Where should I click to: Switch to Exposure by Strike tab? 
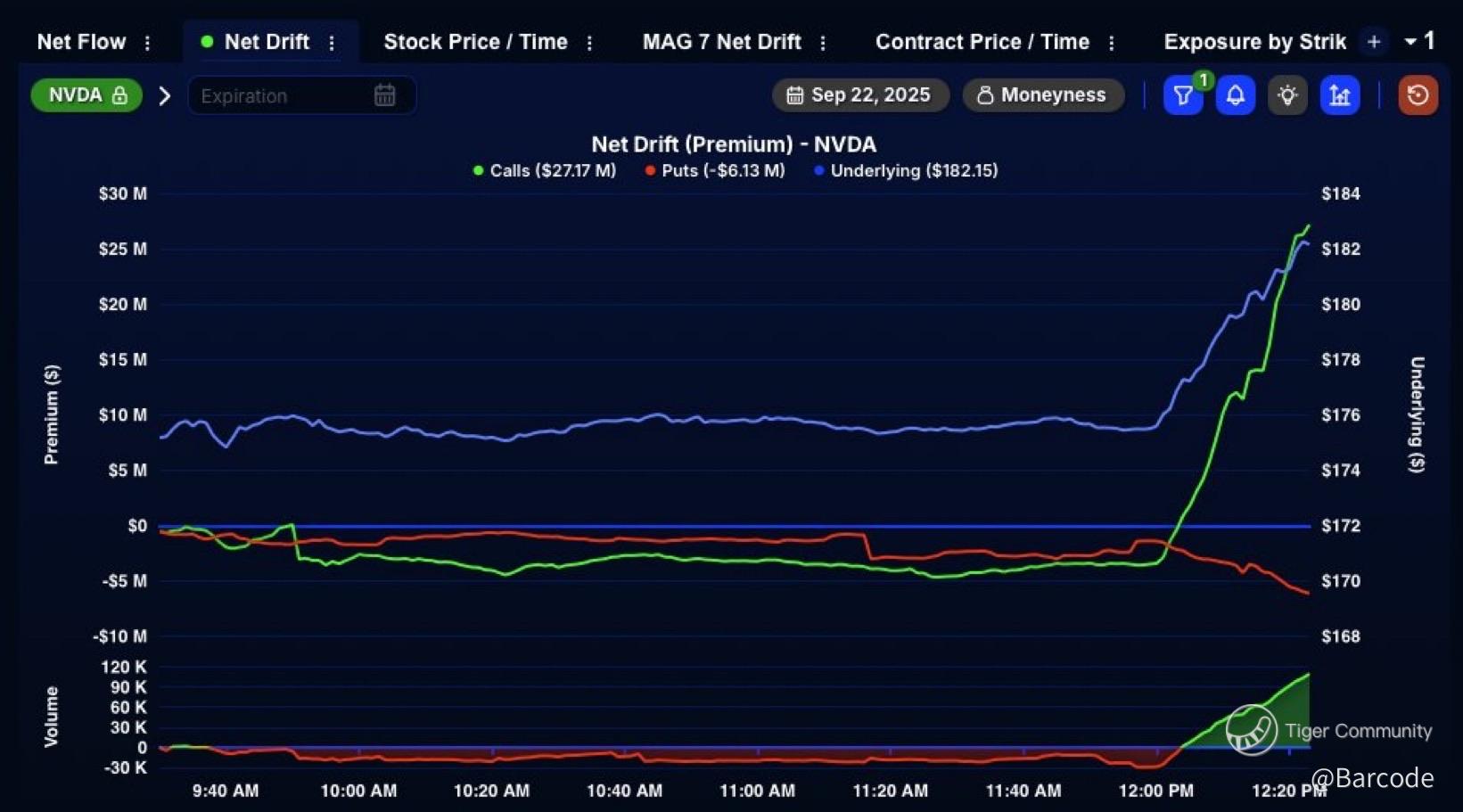1254,42
